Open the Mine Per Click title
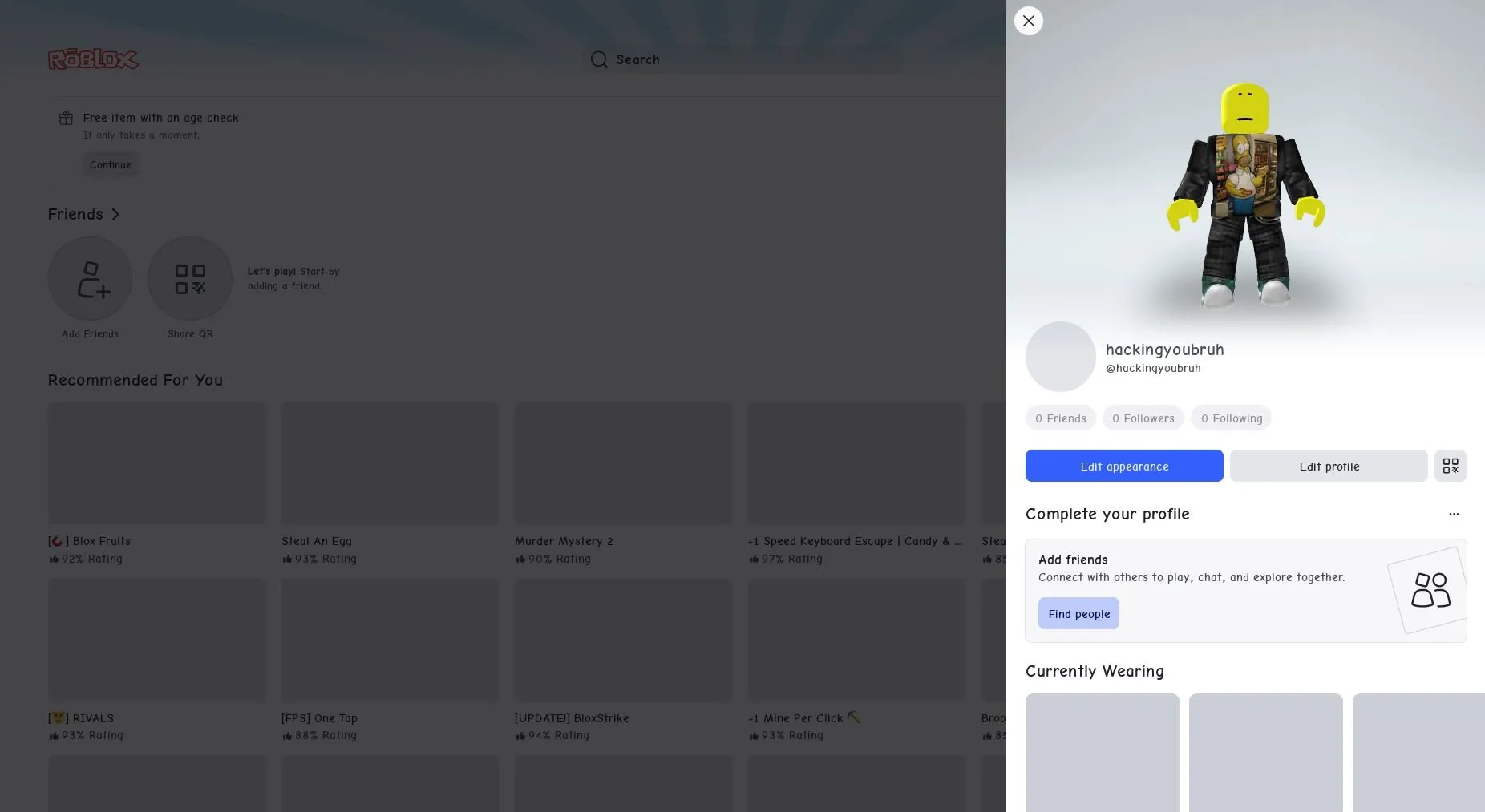1485x812 pixels. click(x=803, y=718)
